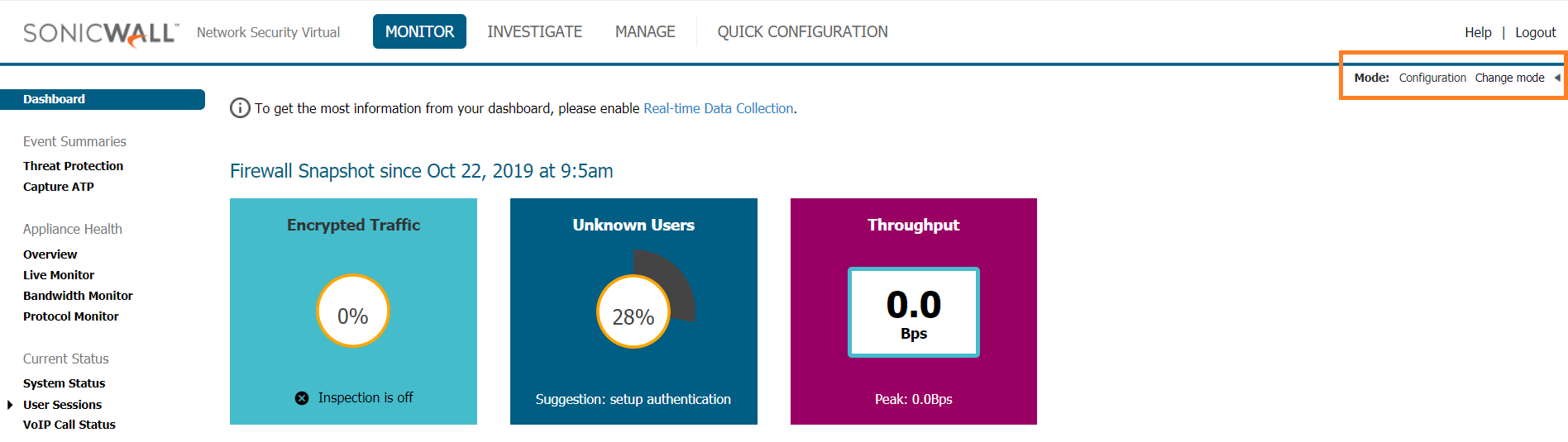Click the info icon beside dashboard message

coord(240,108)
